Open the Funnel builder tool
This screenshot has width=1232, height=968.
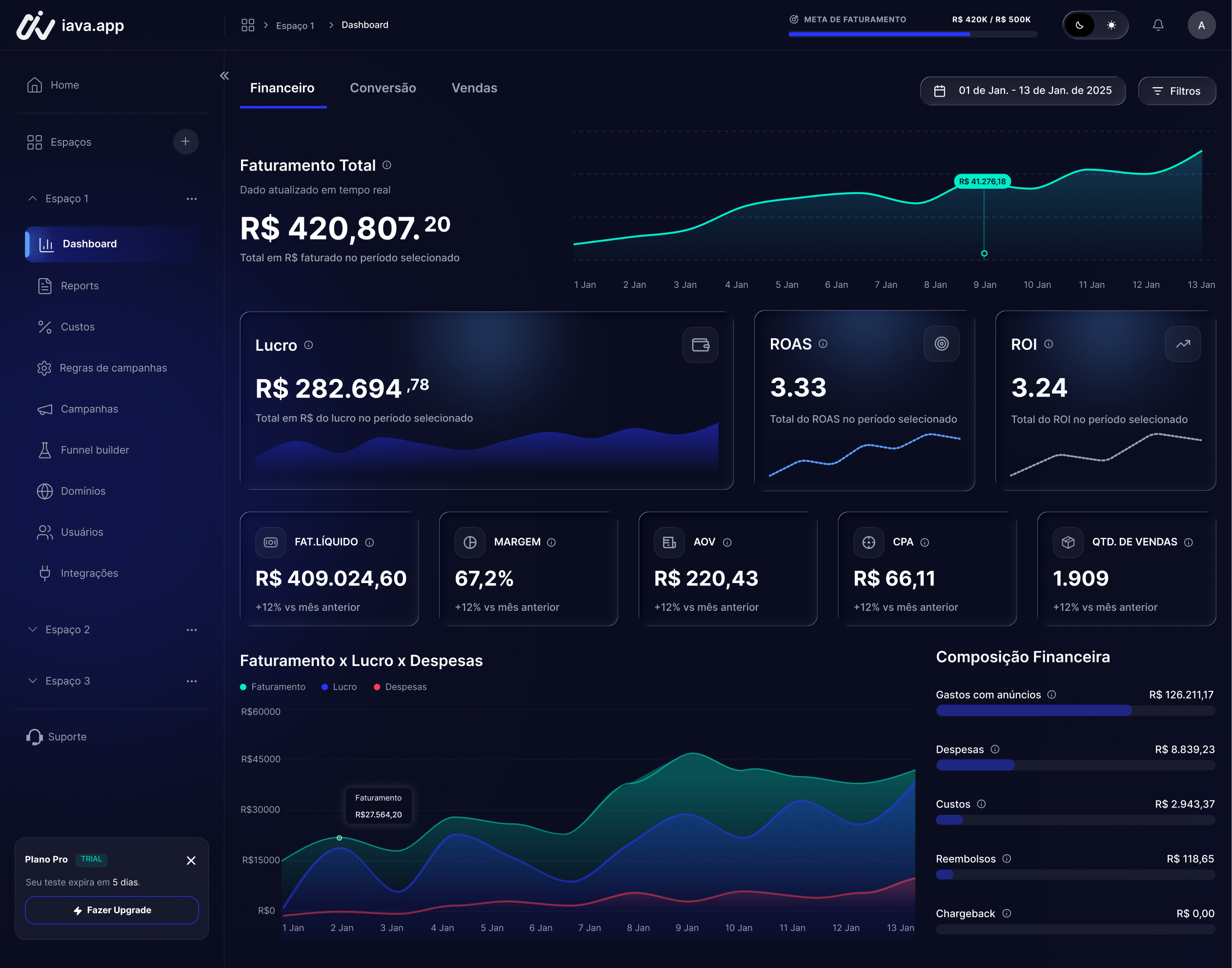[94, 449]
